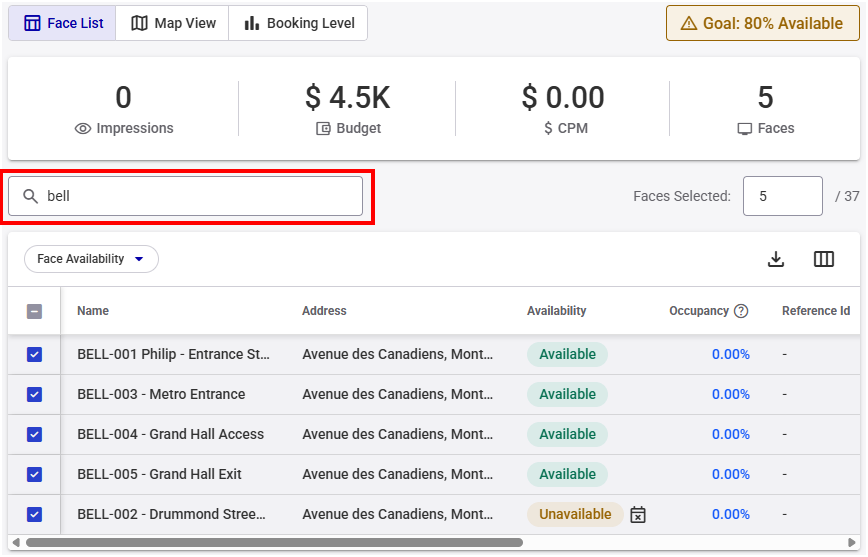Open the column settings icon
Screen dimensions: 868x557
click(824, 259)
